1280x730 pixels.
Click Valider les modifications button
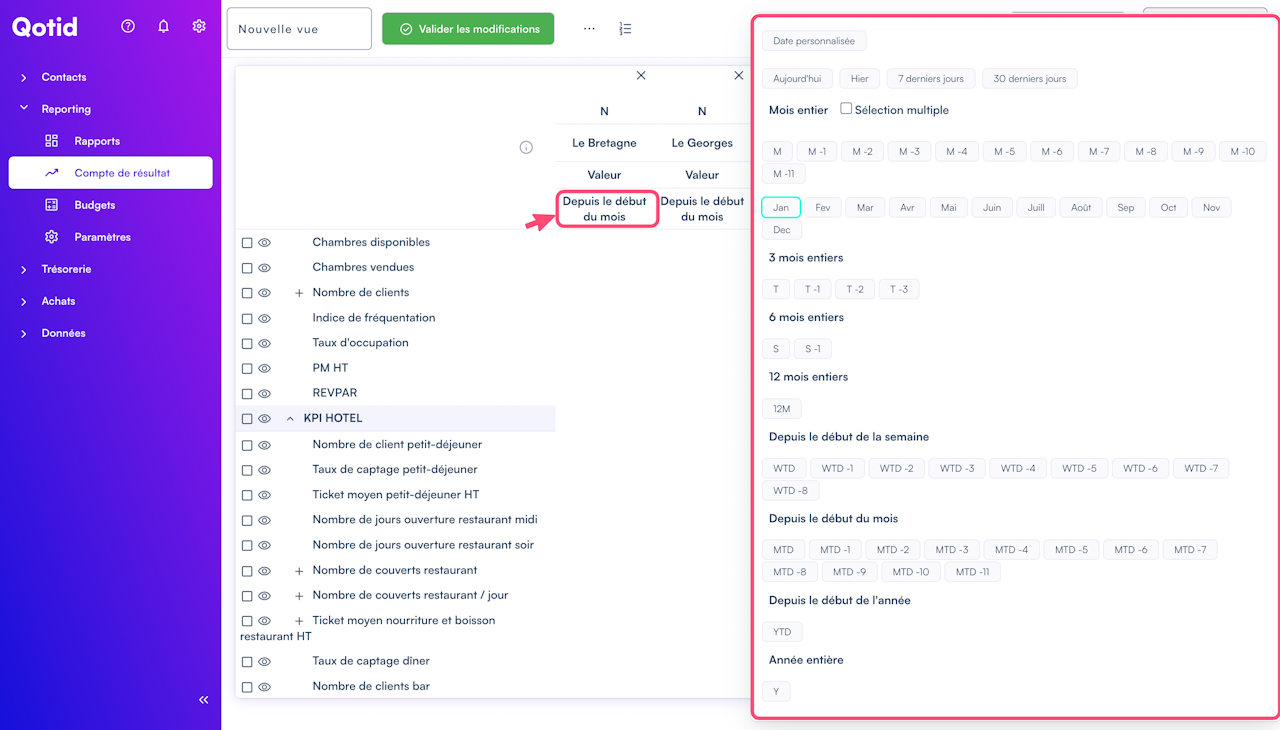(468, 29)
